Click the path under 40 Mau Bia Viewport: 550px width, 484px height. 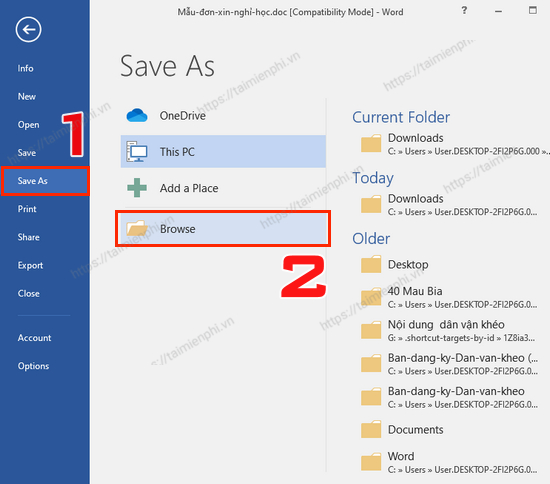click(462, 305)
